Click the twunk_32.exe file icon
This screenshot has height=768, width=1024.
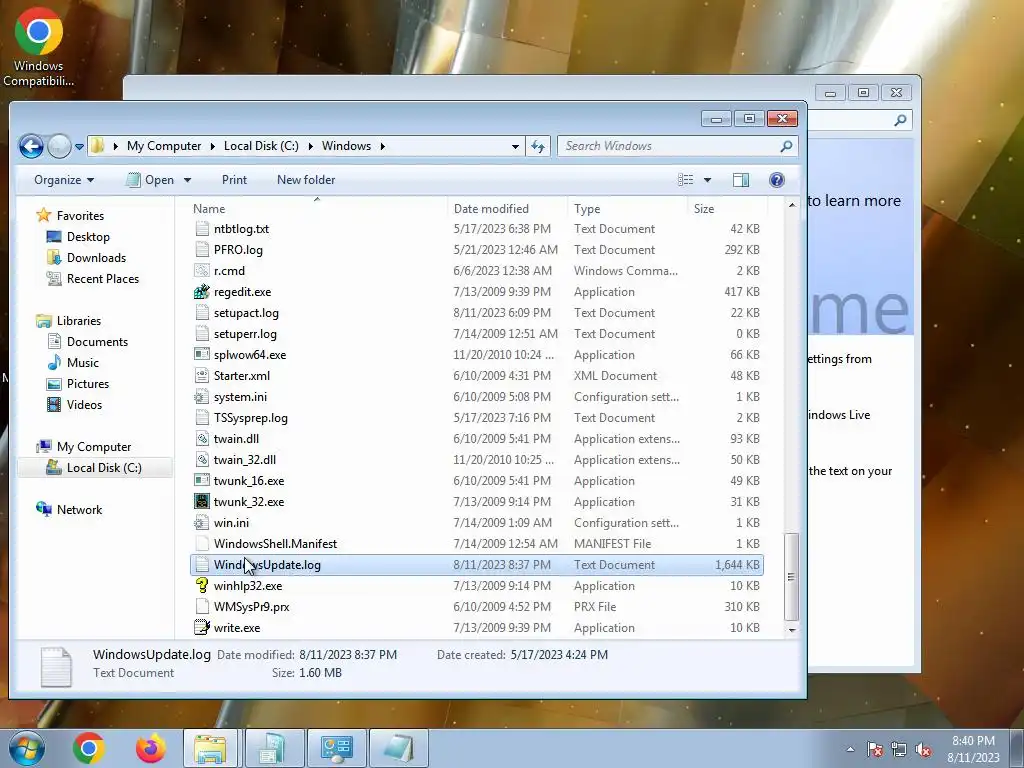point(202,502)
